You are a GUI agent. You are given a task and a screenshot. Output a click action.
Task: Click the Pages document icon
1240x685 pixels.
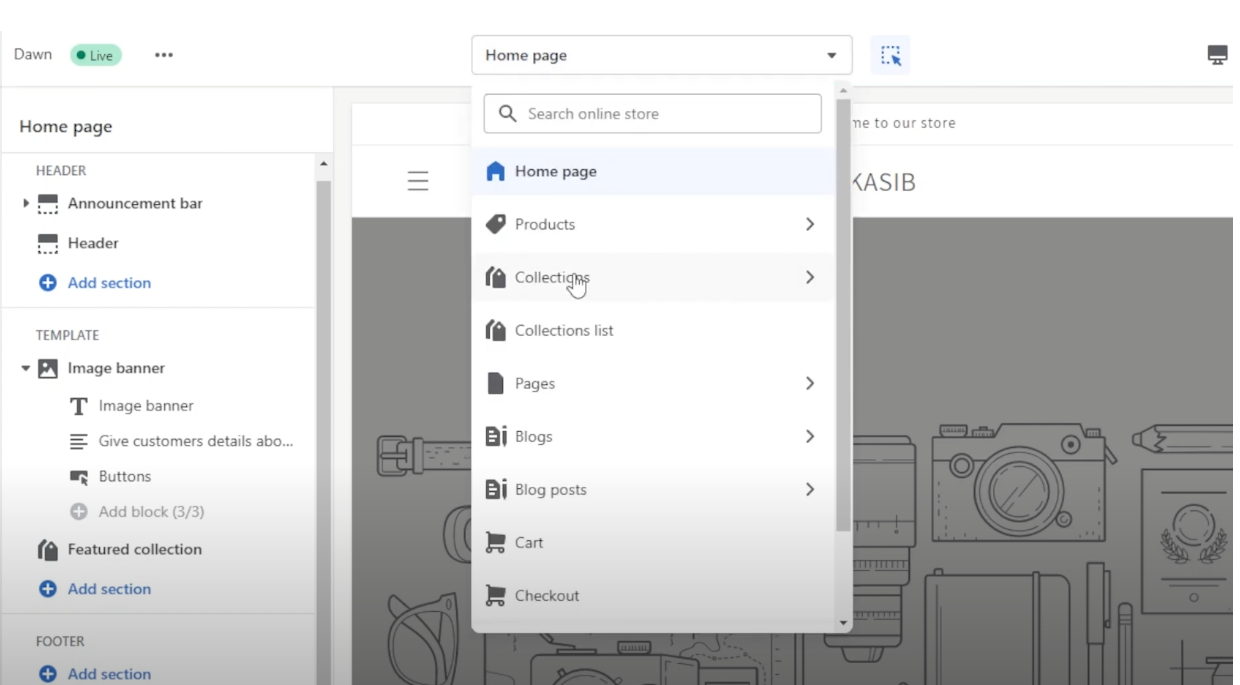[x=495, y=383]
